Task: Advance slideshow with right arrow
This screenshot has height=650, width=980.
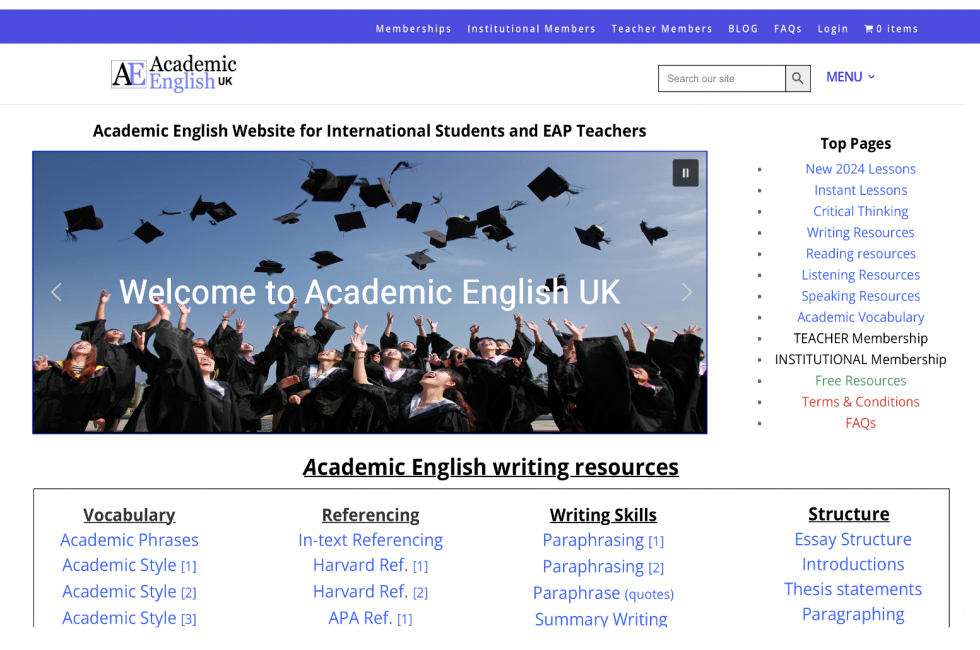Action: tap(687, 292)
